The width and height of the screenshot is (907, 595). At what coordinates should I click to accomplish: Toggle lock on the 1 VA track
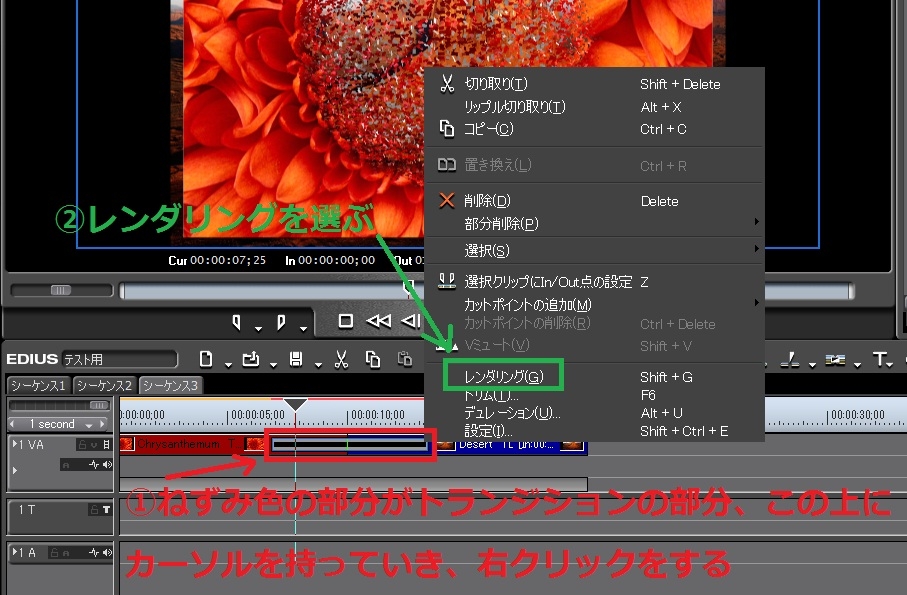coord(82,445)
